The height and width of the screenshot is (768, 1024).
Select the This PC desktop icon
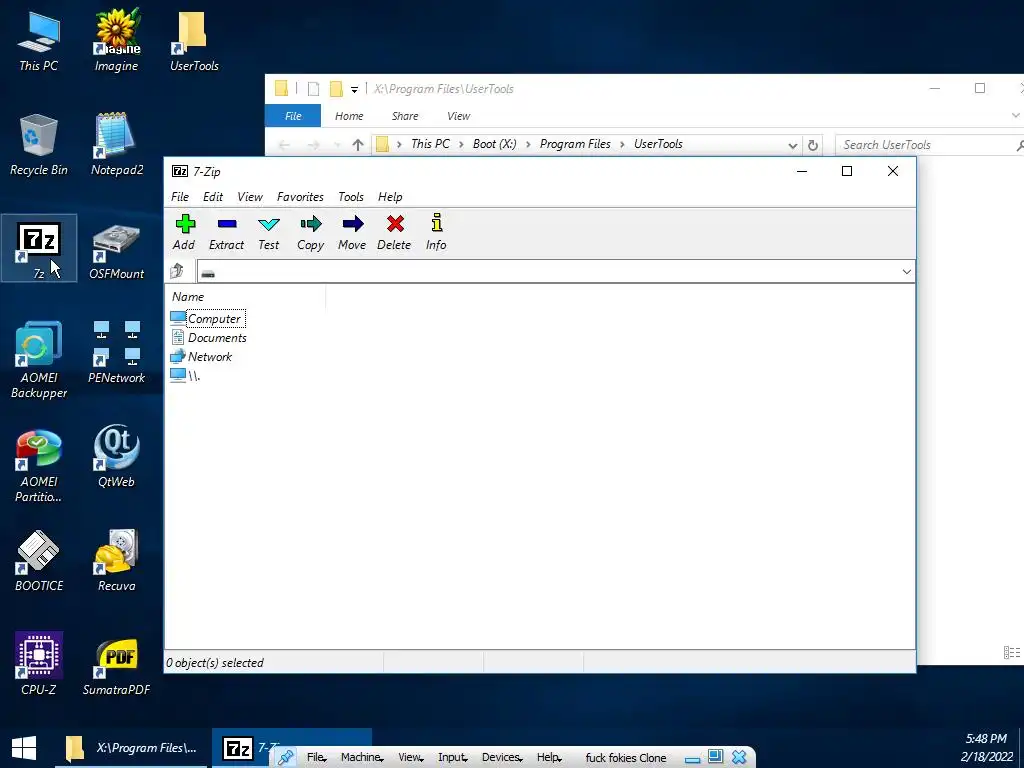39,40
